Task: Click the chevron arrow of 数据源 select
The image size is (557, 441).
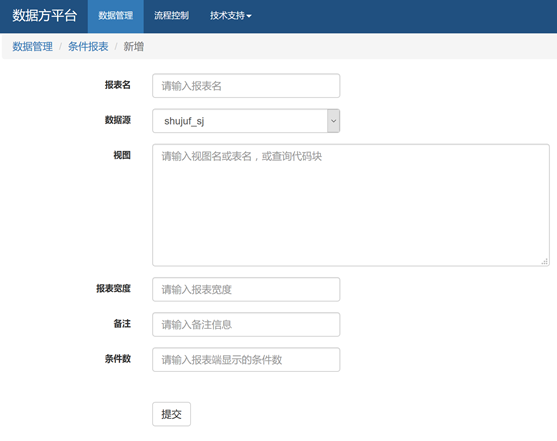Action: pos(333,121)
